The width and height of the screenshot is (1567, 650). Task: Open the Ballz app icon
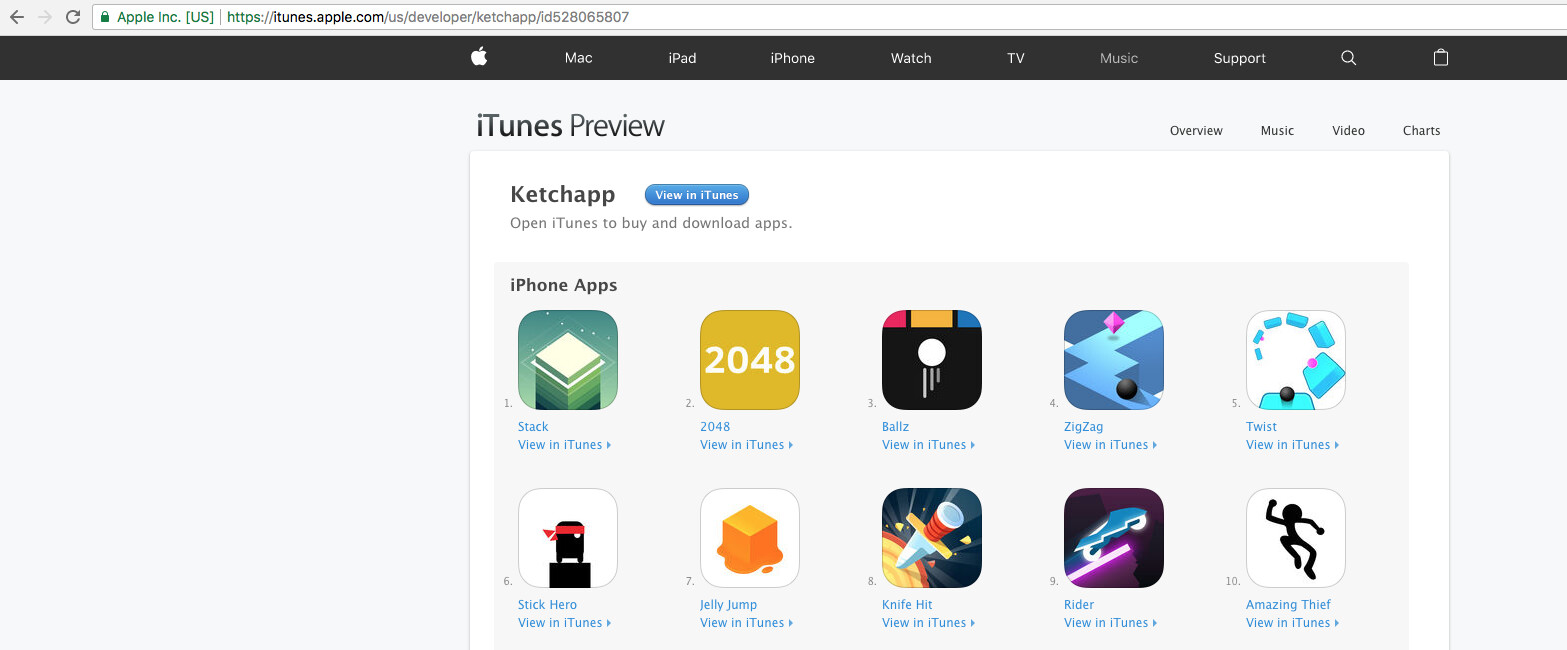click(932, 360)
